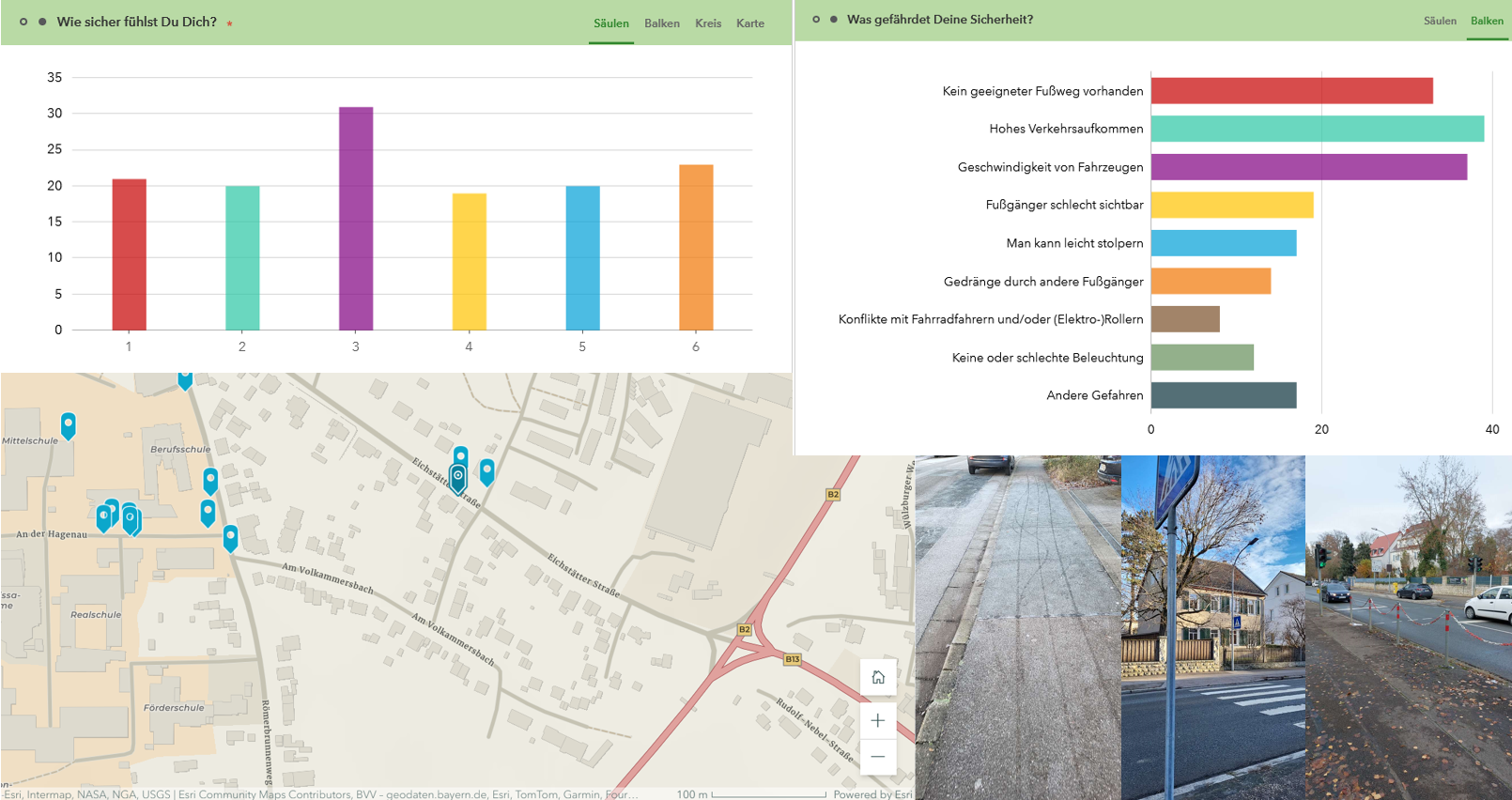This screenshot has height=800, width=1512.
Task: Open the Karte tab
Action: (x=750, y=23)
